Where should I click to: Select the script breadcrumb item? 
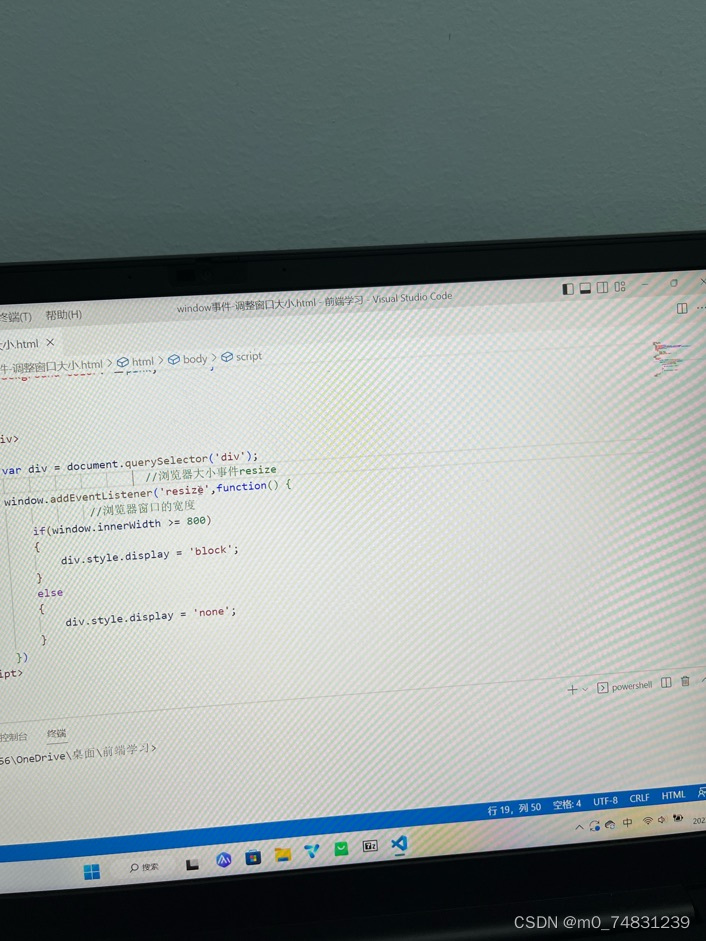[x=241, y=356]
